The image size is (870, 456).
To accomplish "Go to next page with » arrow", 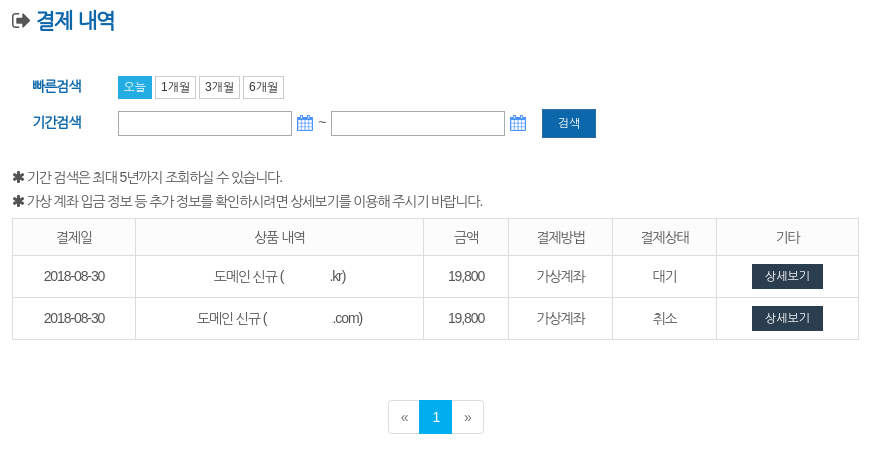I will 468,417.
